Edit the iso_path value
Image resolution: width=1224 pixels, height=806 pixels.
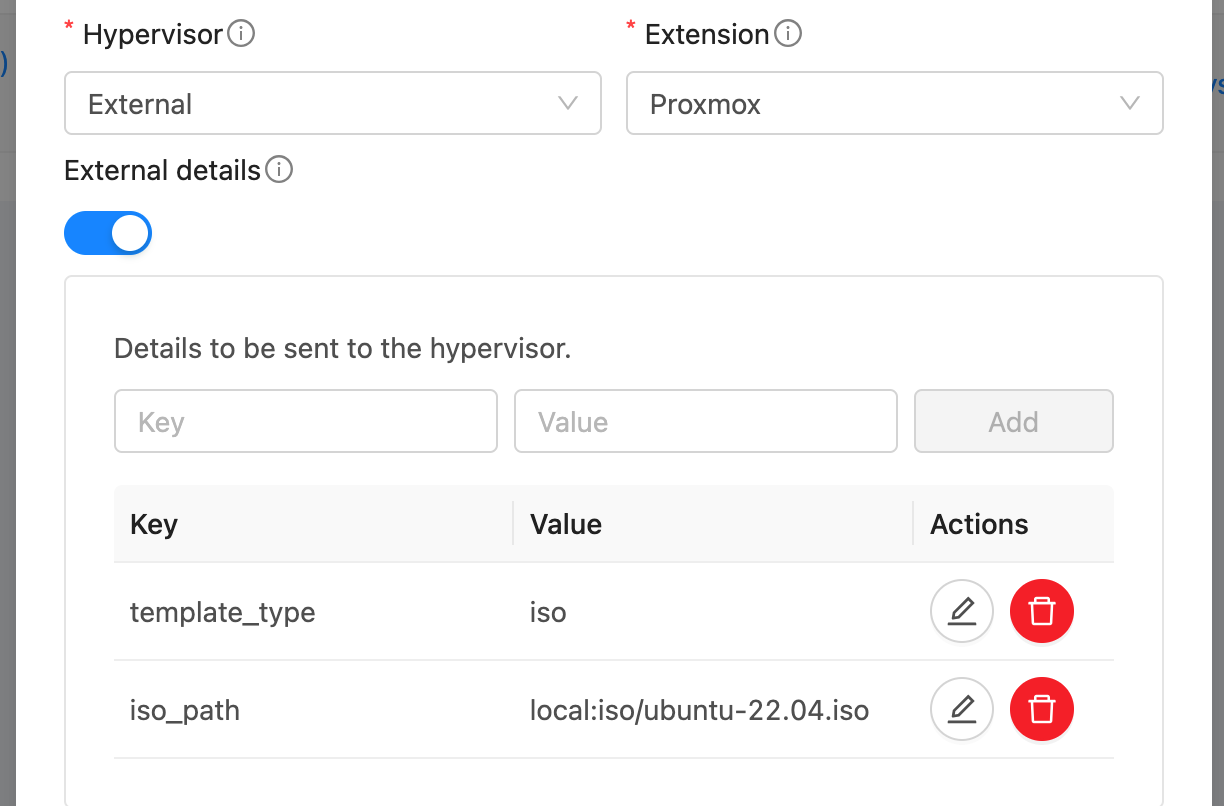pyautogui.click(x=961, y=709)
